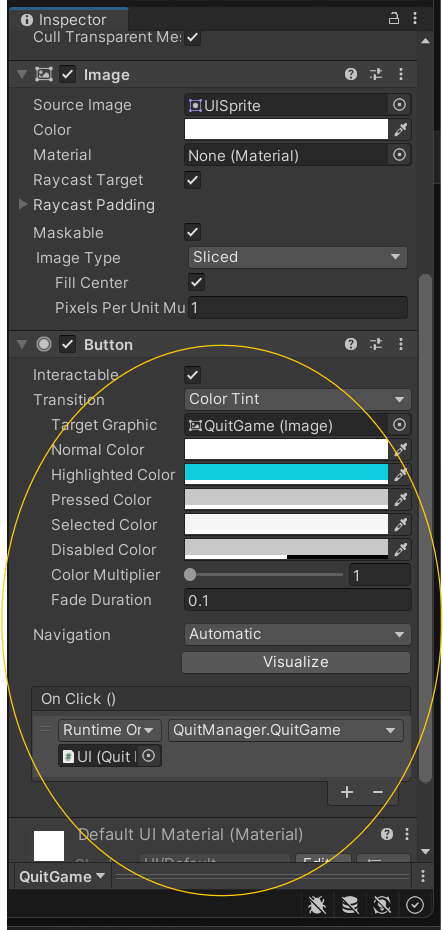The height and width of the screenshot is (930, 443).
Task: Open Button component kebab menu
Action: [x=401, y=344]
